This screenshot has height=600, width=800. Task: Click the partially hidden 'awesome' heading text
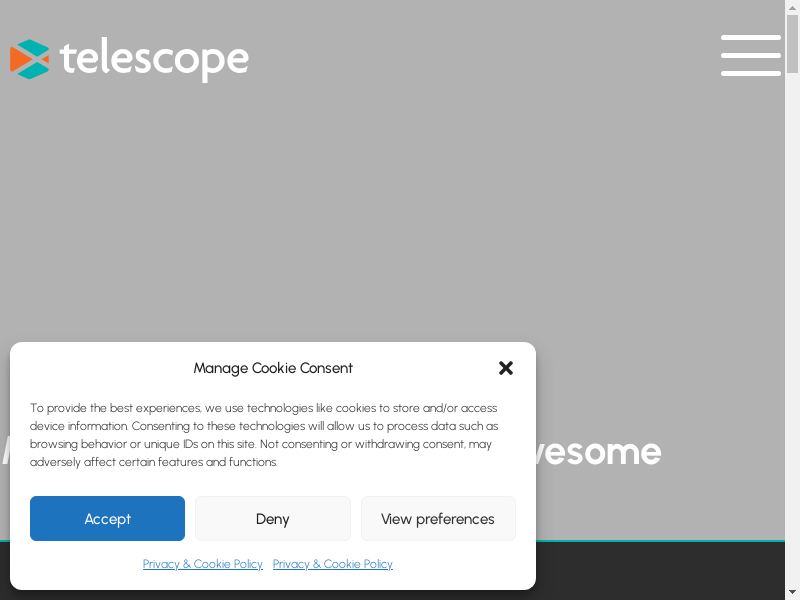[x=600, y=452]
